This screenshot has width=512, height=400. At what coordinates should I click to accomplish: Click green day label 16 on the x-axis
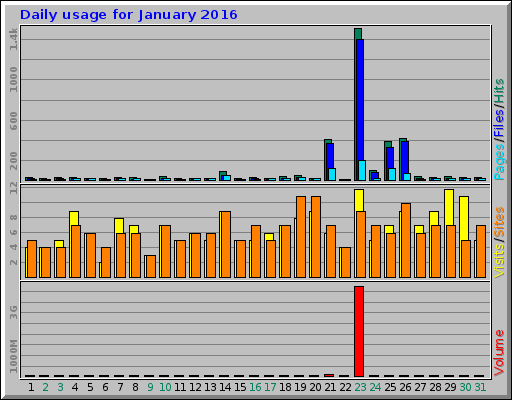coord(255,387)
